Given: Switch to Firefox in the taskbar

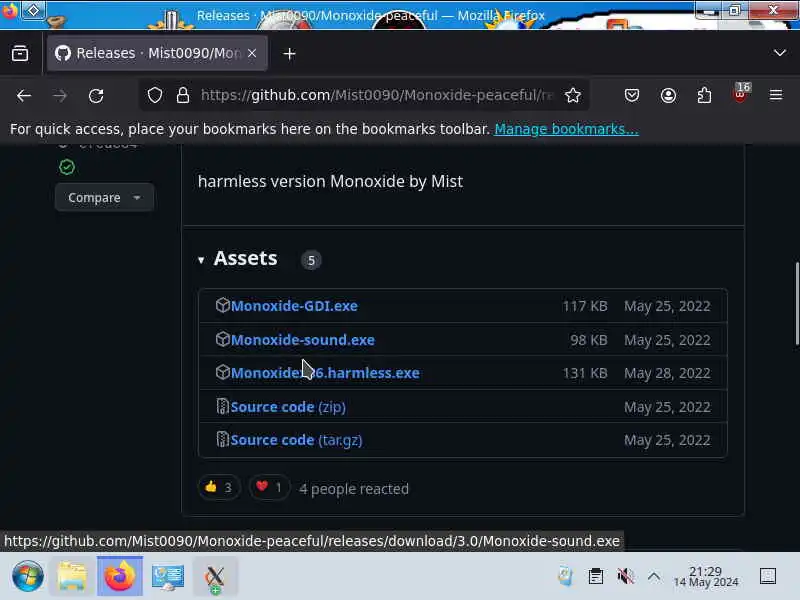Looking at the screenshot, I should tap(120, 577).
